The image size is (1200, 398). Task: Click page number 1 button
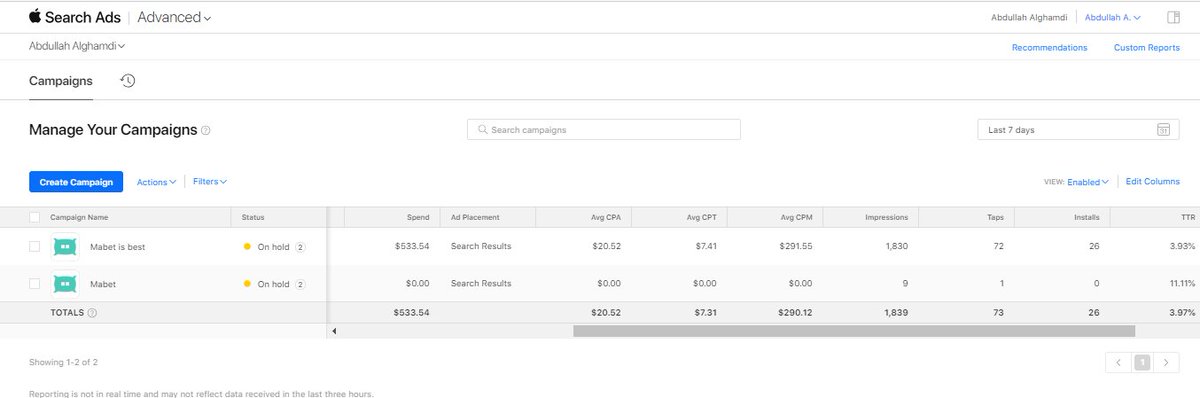click(x=1142, y=363)
